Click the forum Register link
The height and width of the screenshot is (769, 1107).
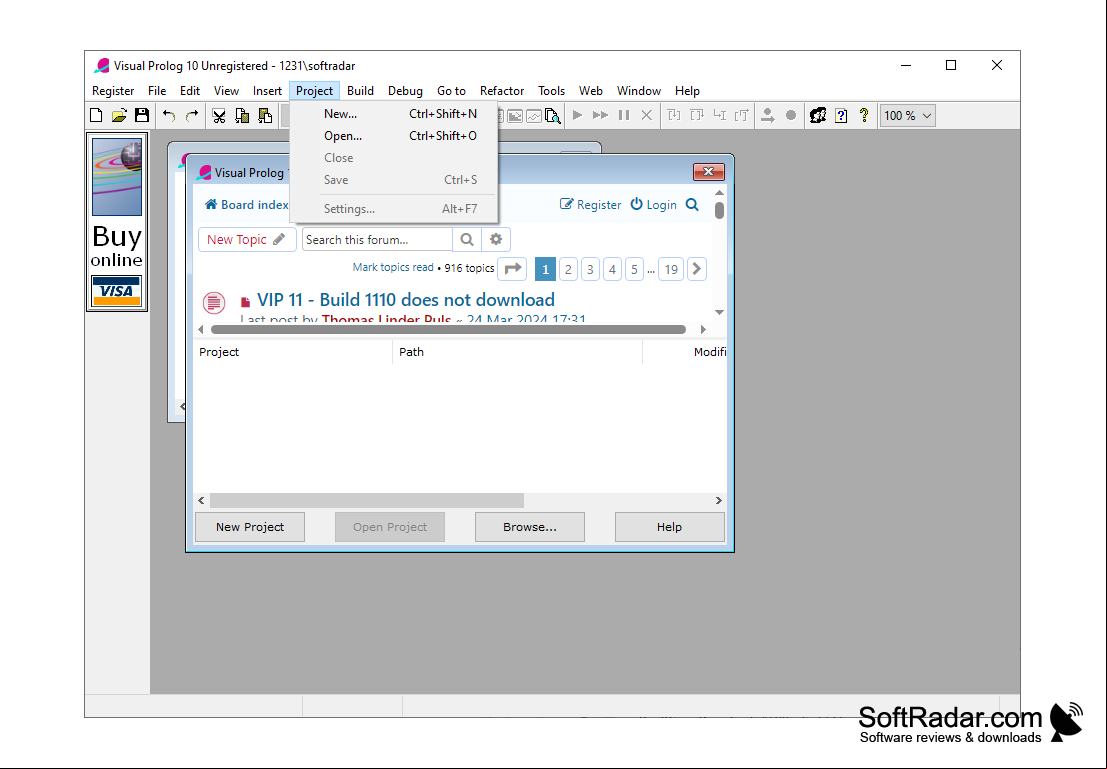click(591, 205)
